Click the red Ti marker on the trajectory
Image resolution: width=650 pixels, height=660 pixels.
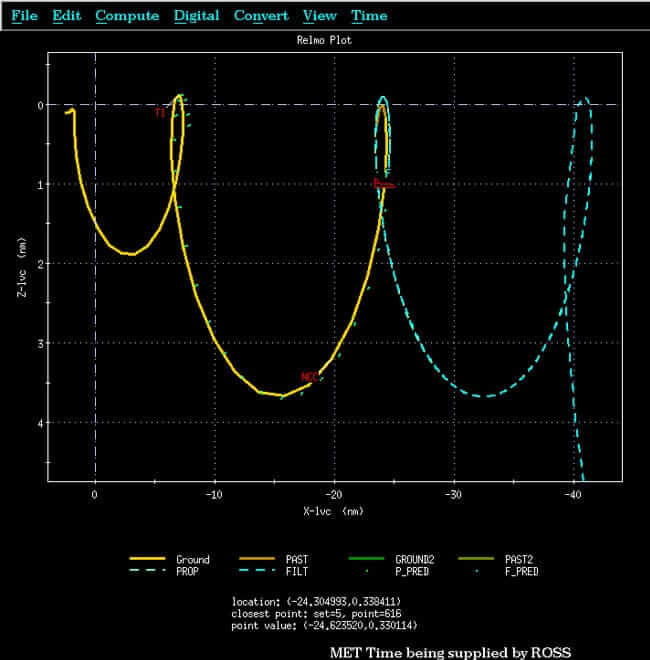[x=160, y=113]
